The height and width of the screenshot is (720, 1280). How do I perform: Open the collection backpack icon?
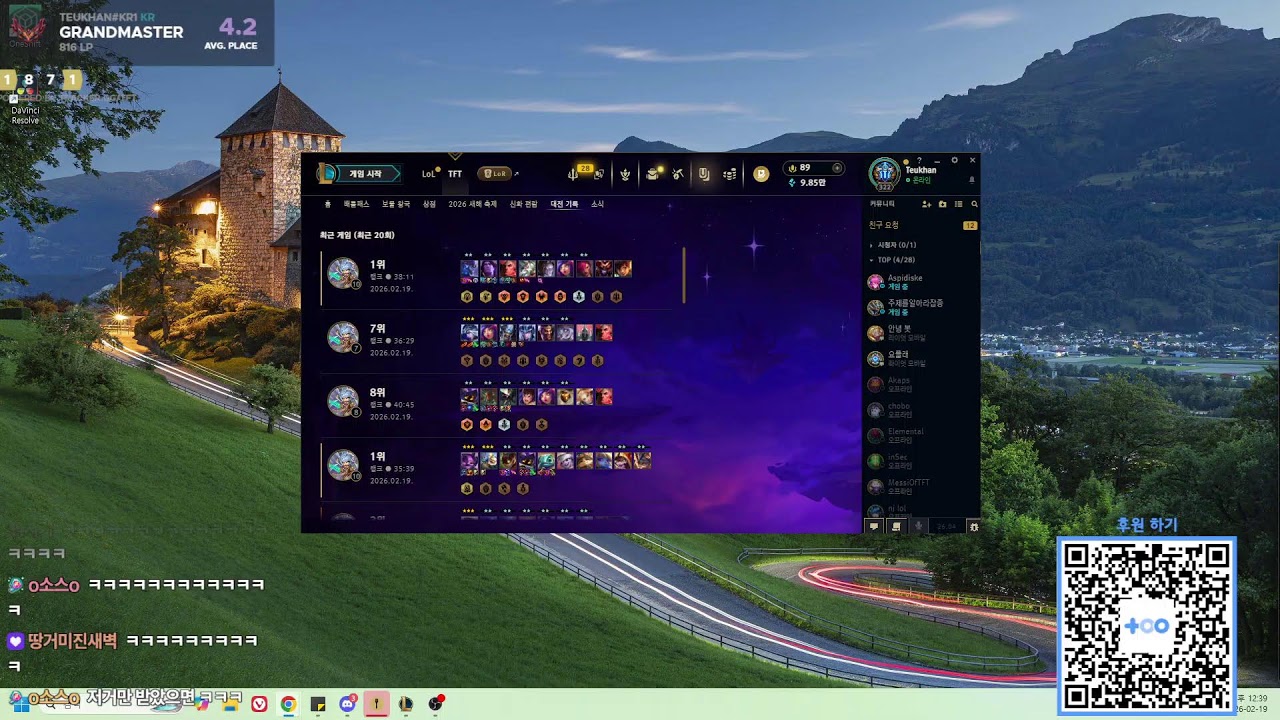coord(652,174)
